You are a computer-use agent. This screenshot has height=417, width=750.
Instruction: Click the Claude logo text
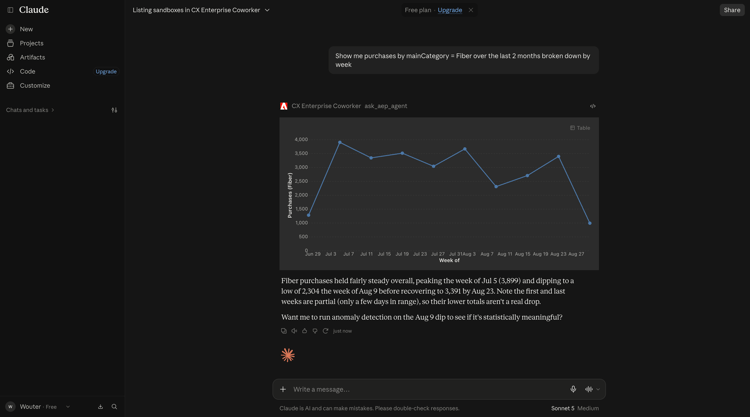(x=34, y=10)
